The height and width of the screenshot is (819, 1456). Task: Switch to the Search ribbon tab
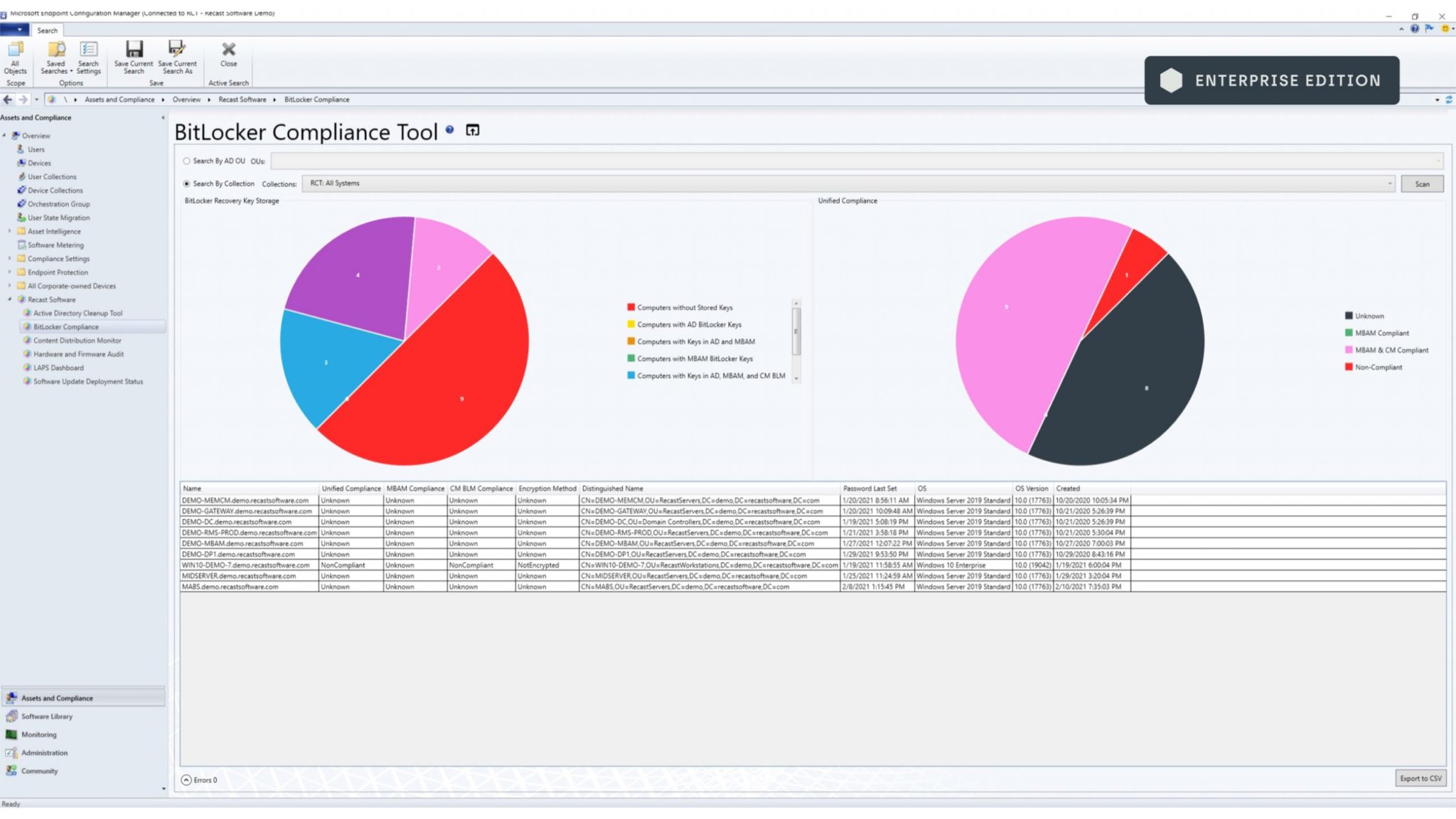coord(47,31)
